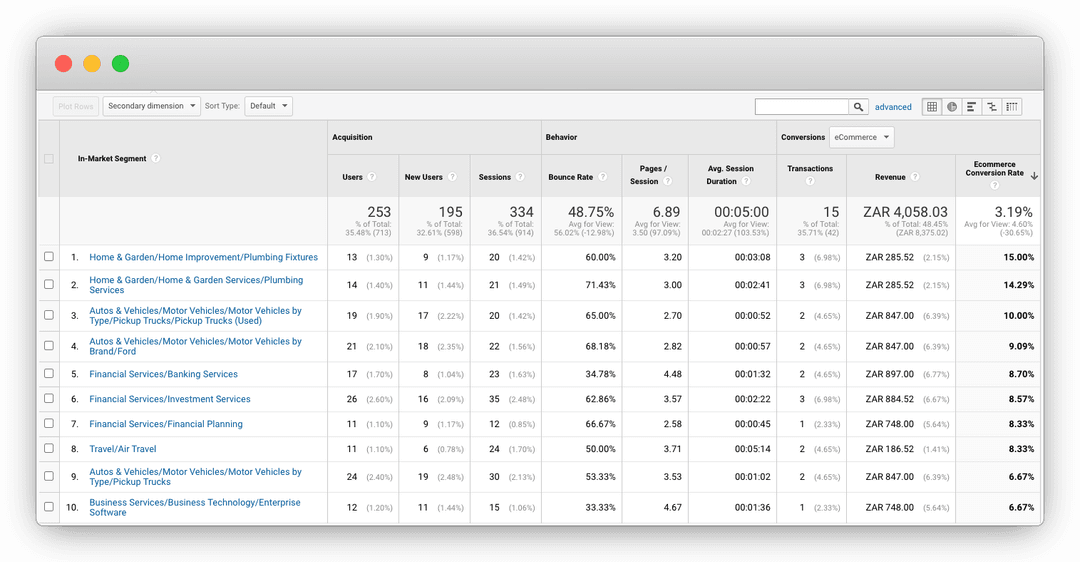Open help icon beside Revenue header
This screenshot has height=562, width=1080.
915,177
